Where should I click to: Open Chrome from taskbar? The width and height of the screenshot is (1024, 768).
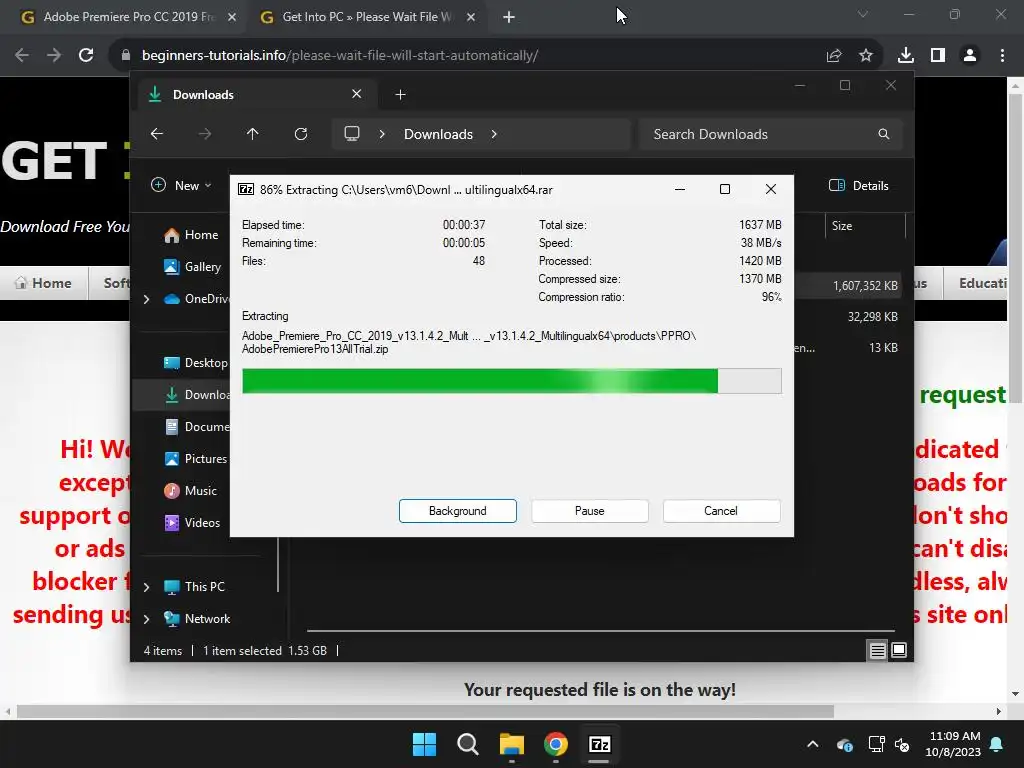point(556,744)
